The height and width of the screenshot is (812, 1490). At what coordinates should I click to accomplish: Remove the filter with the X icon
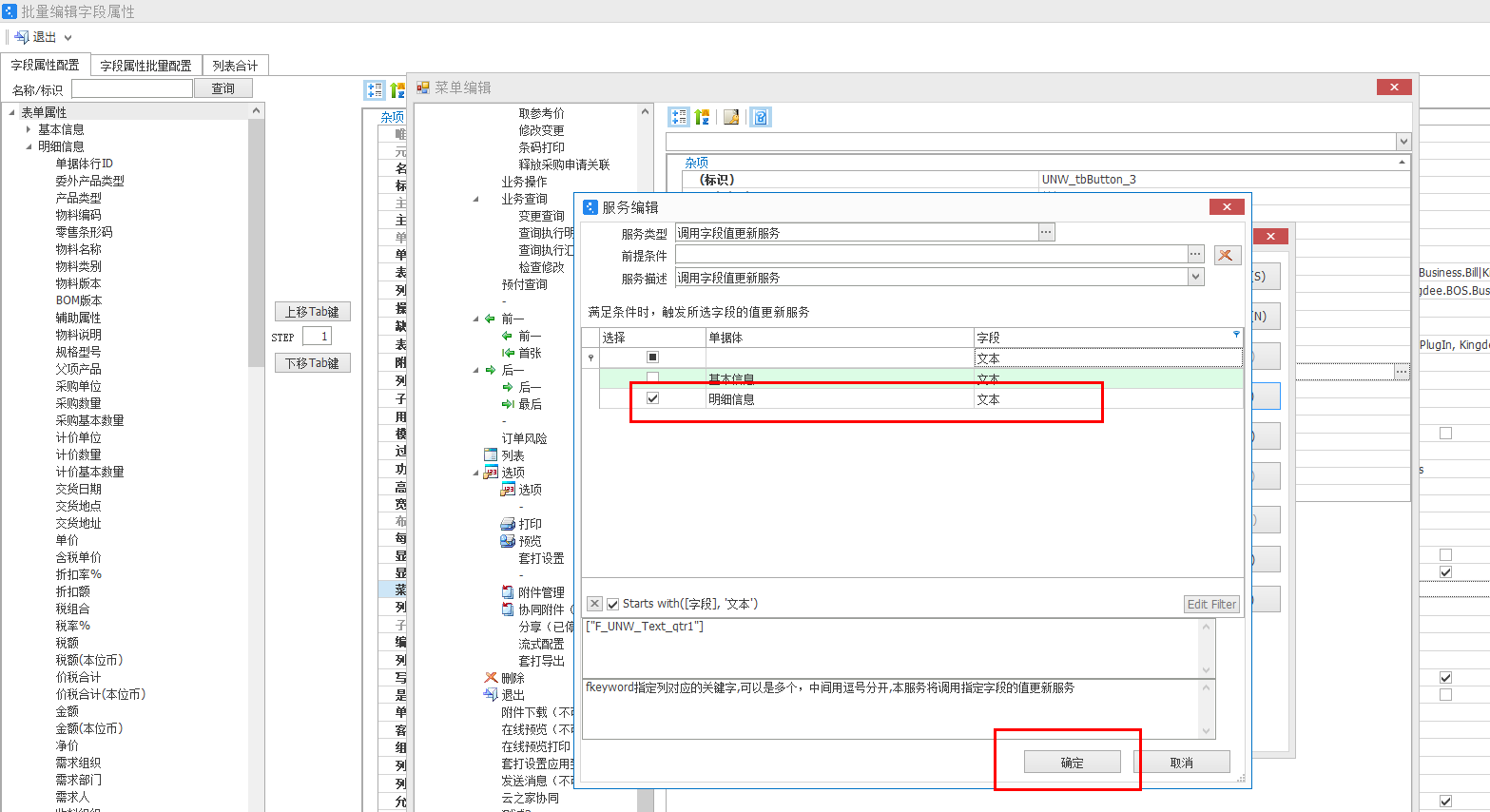pyautogui.click(x=594, y=604)
